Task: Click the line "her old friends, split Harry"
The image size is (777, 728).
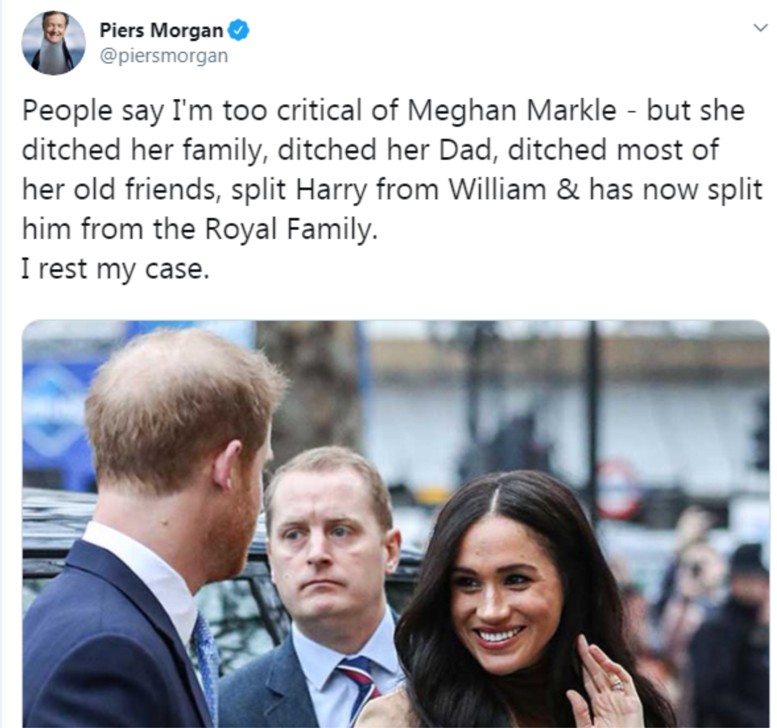Action: click(195, 189)
